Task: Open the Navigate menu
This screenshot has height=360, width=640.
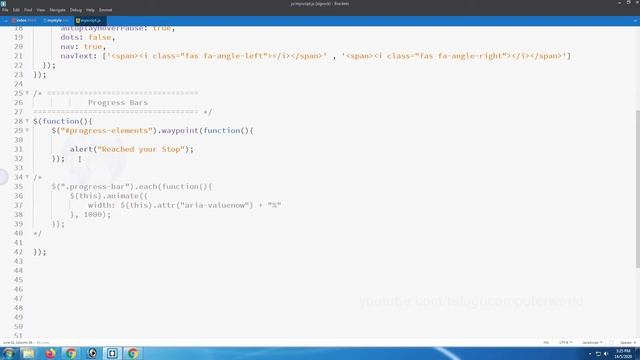Action: click(58, 10)
